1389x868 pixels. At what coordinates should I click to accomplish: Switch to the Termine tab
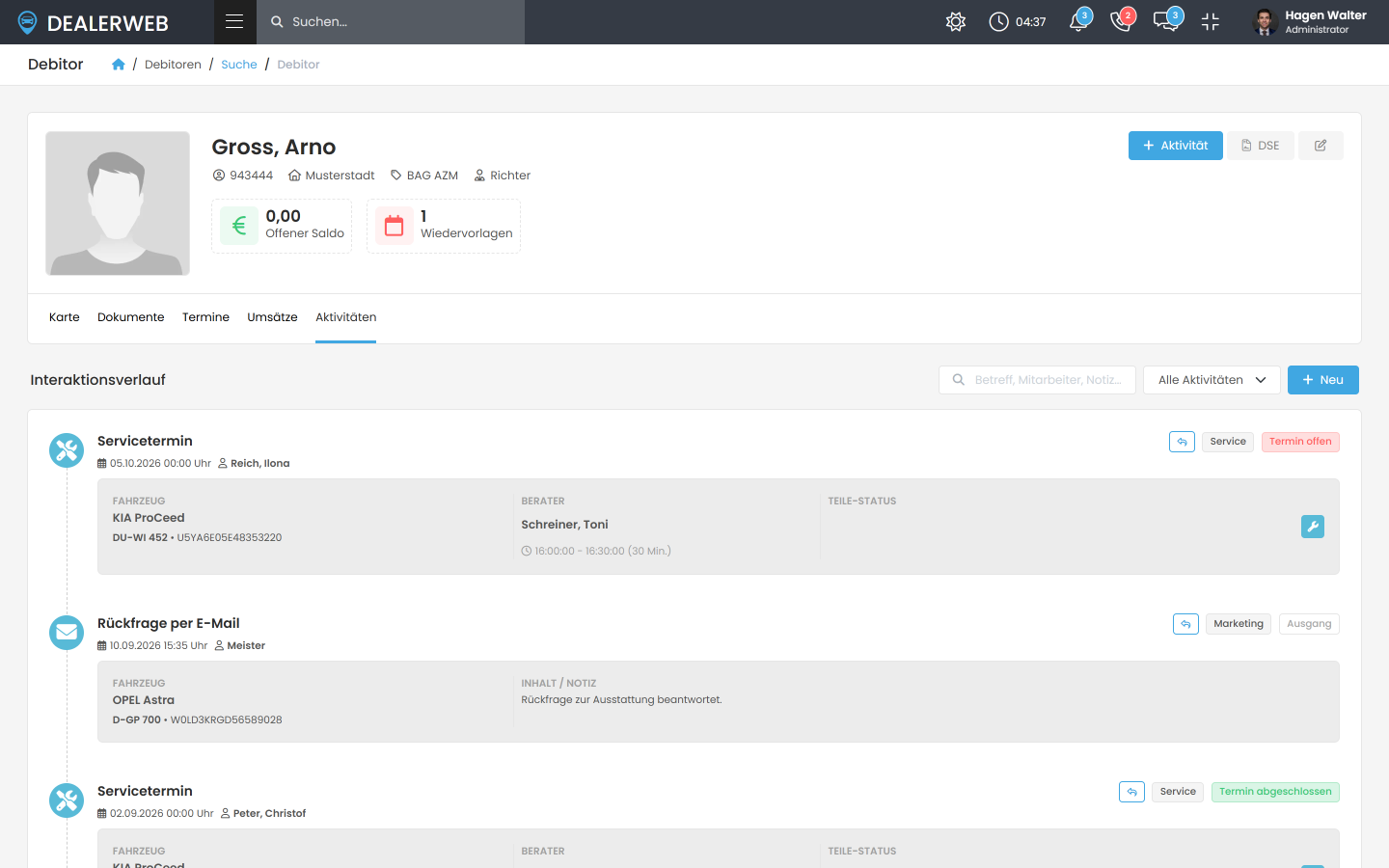(205, 317)
